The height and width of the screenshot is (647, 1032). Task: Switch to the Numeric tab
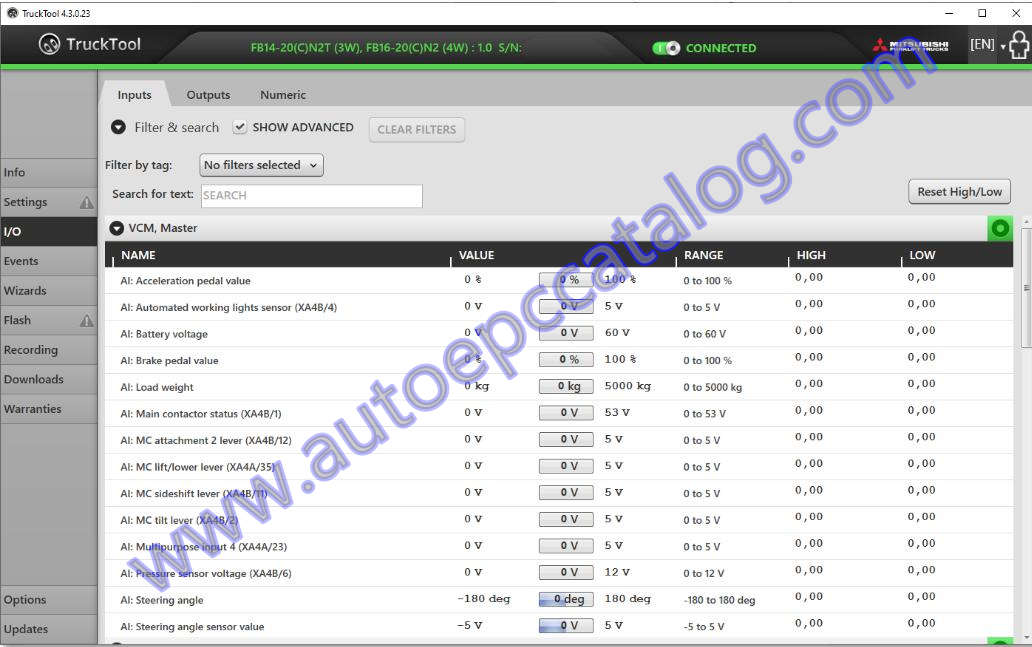click(x=282, y=94)
